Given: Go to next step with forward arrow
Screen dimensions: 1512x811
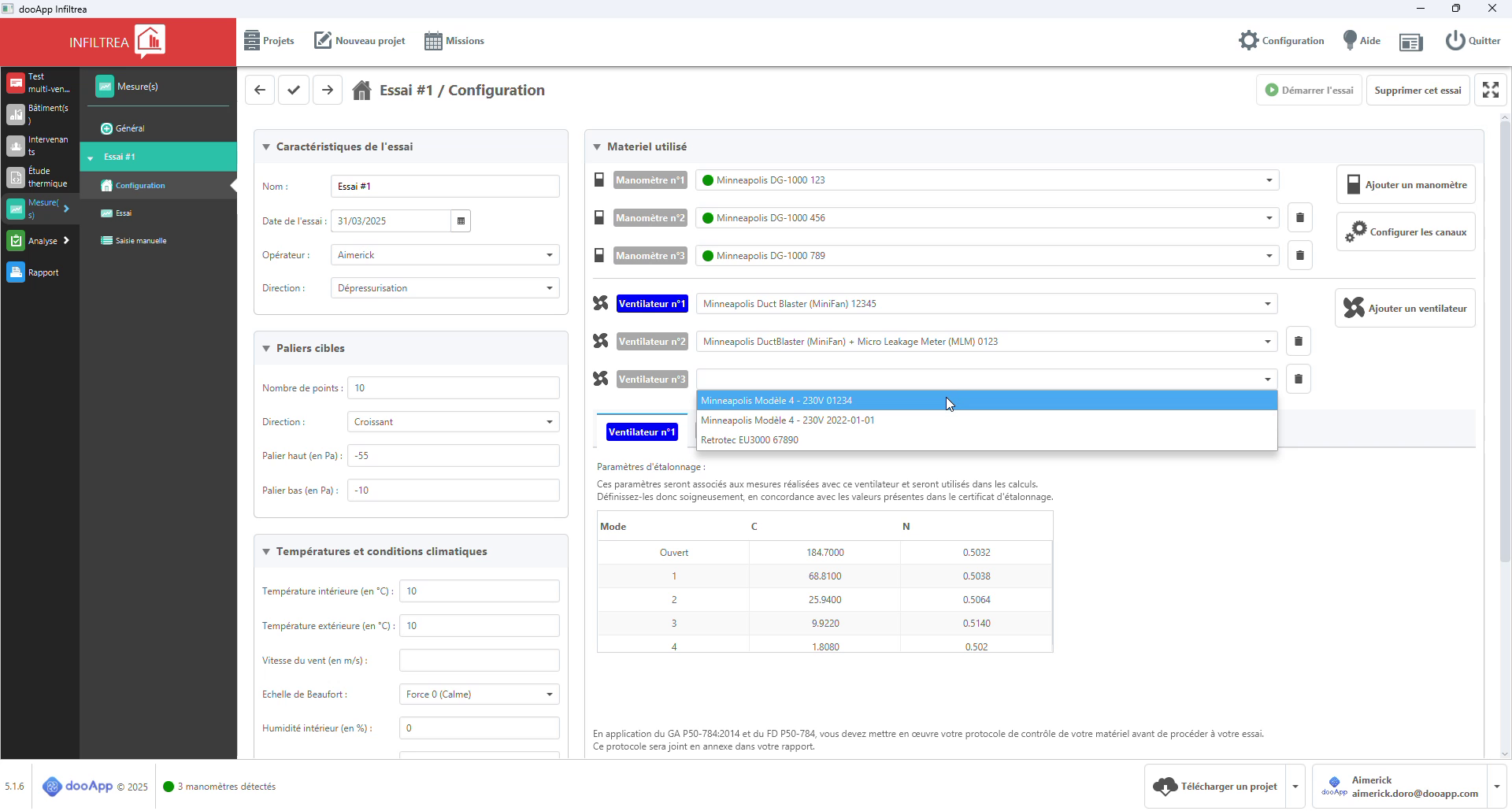Looking at the screenshot, I should point(328,90).
